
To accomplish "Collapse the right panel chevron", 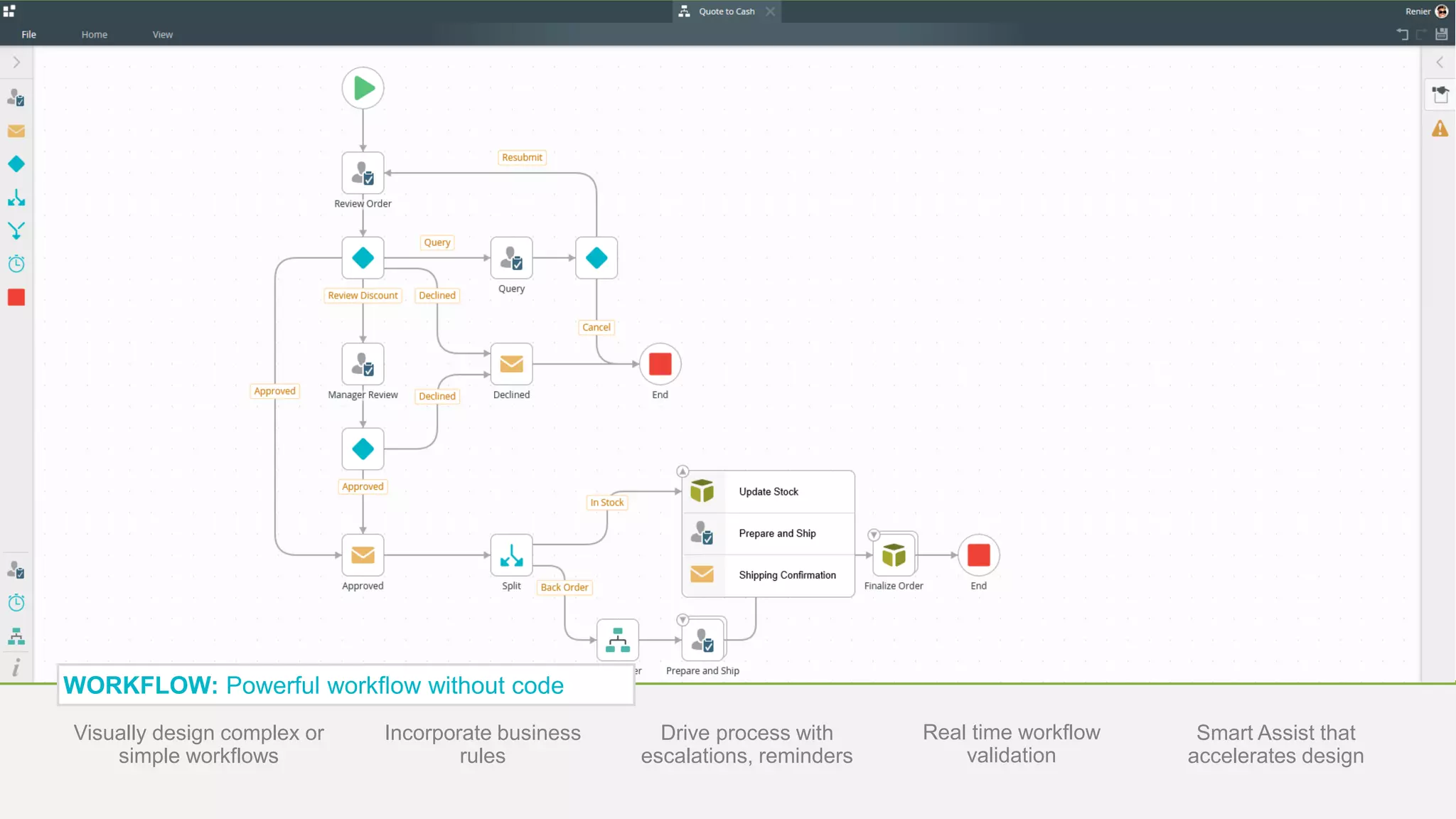I will tap(1440, 63).
